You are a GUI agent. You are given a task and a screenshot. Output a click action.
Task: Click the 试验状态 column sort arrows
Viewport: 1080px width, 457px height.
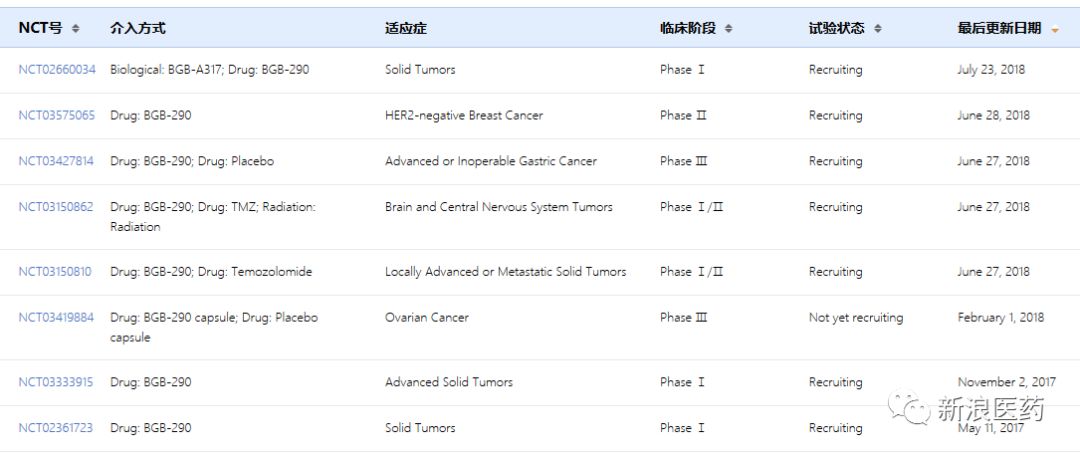coord(877,29)
